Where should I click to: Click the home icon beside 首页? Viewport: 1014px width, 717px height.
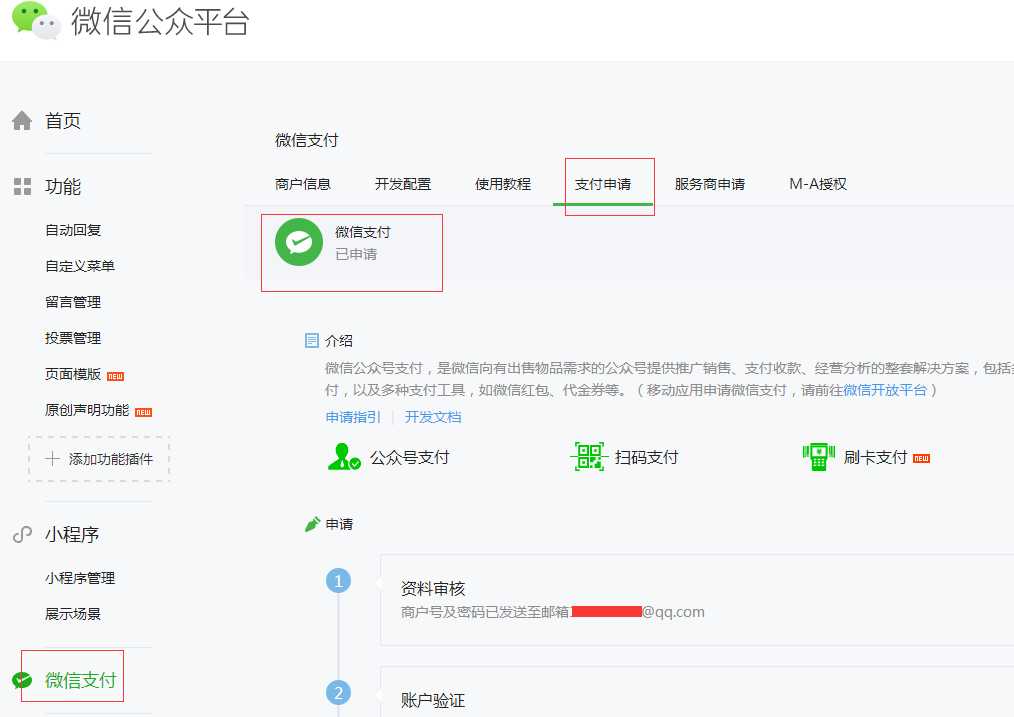[x=22, y=119]
